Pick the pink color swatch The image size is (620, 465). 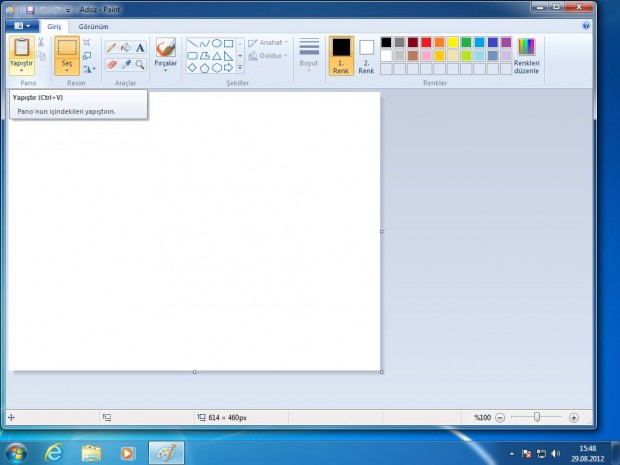click(426, 56)
